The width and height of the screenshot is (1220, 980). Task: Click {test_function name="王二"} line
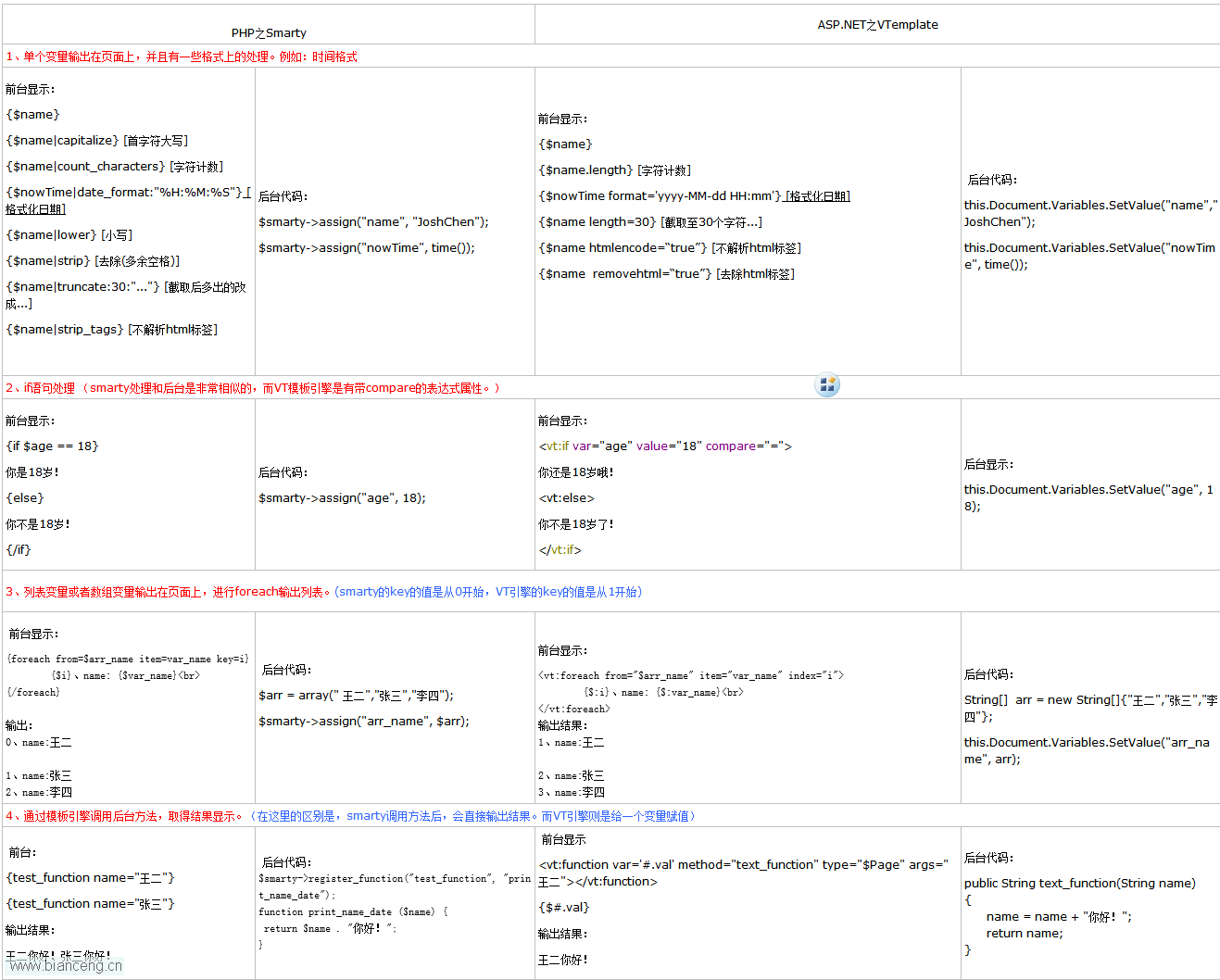91,878
